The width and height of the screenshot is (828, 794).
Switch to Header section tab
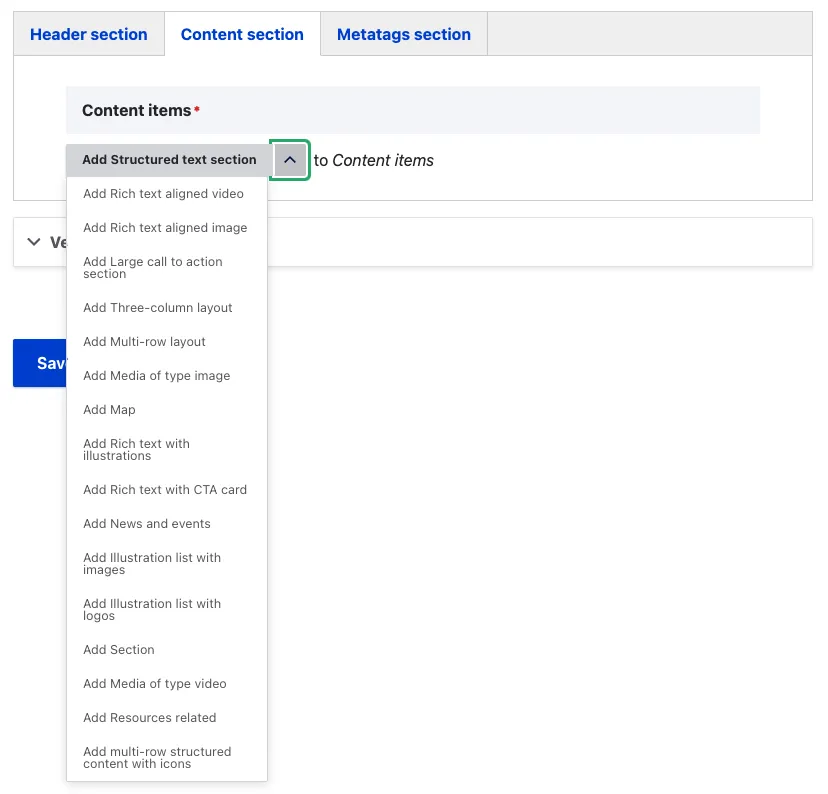coord(89,35)
